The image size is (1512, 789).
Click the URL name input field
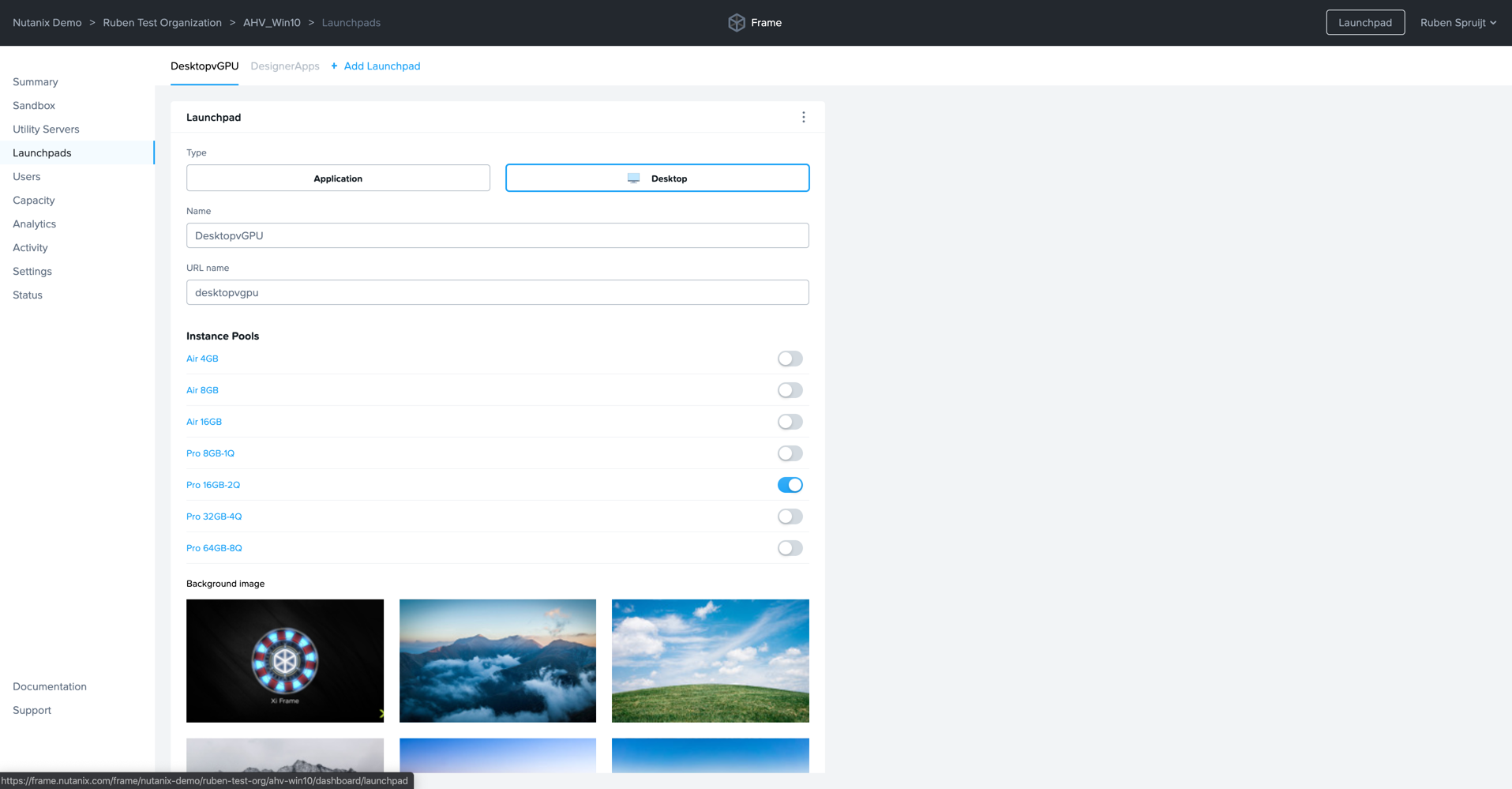tap(497, 292)
